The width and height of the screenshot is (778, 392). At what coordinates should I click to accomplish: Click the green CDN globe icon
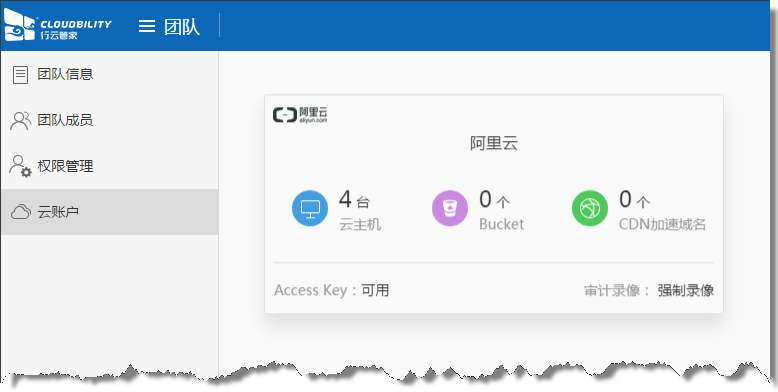tap(590, 208)
